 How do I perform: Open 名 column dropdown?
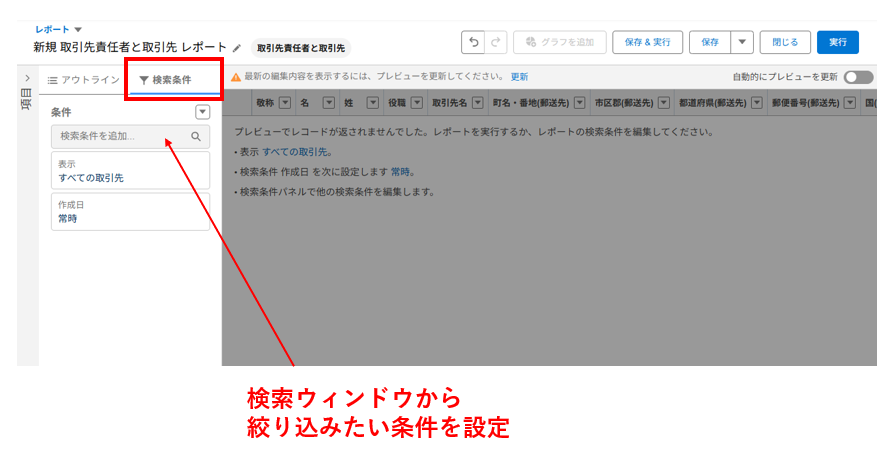pos(328,103)
